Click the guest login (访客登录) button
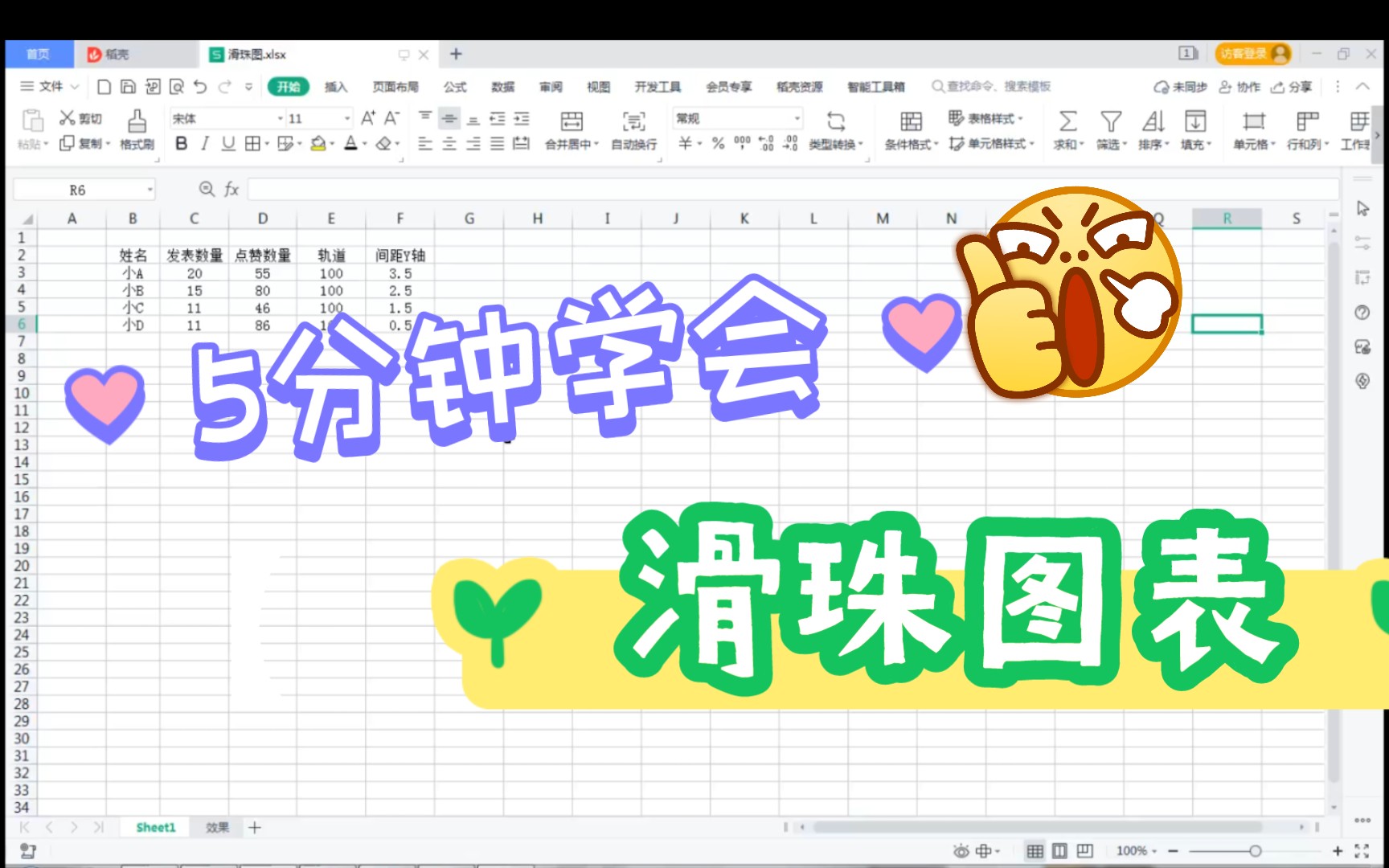The height and width of the screenshot is (868, 1389). click(x=1253, y=54)
